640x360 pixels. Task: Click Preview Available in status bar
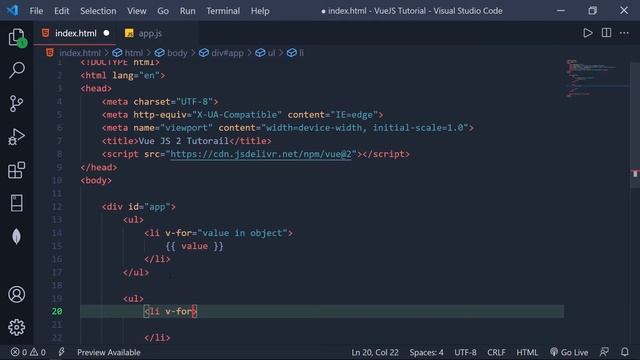(109, 352)
